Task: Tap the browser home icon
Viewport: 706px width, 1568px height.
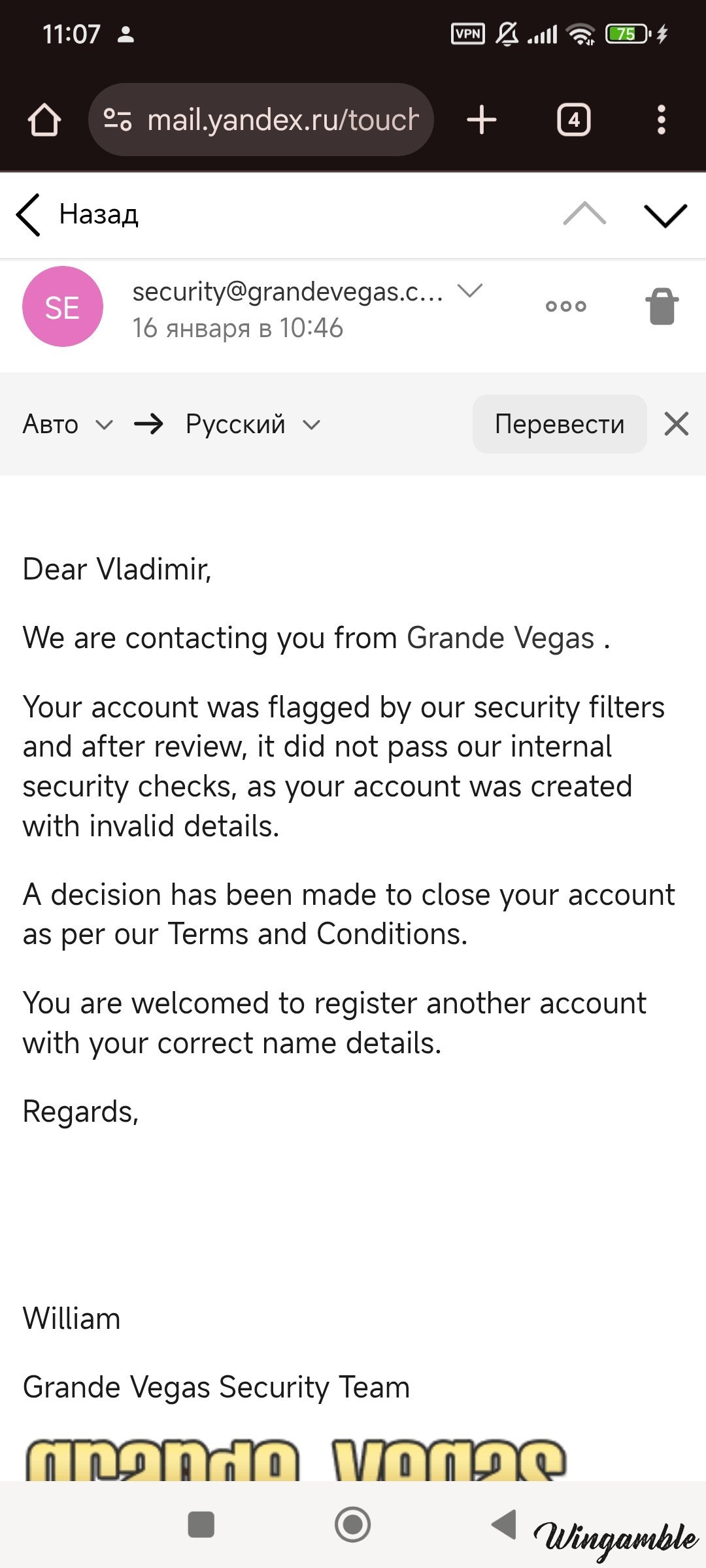Action: pyautogui.click(x=44, y=120)
